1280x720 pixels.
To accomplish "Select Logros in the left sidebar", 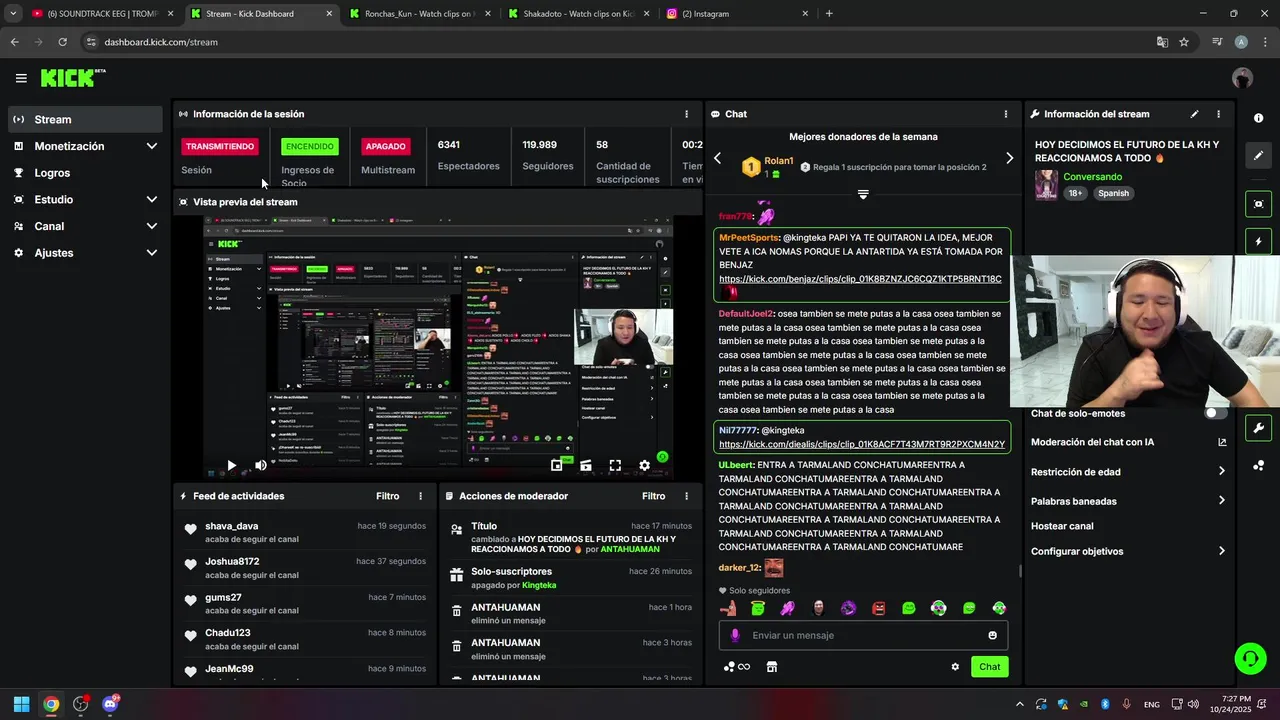I will point(84,173).
